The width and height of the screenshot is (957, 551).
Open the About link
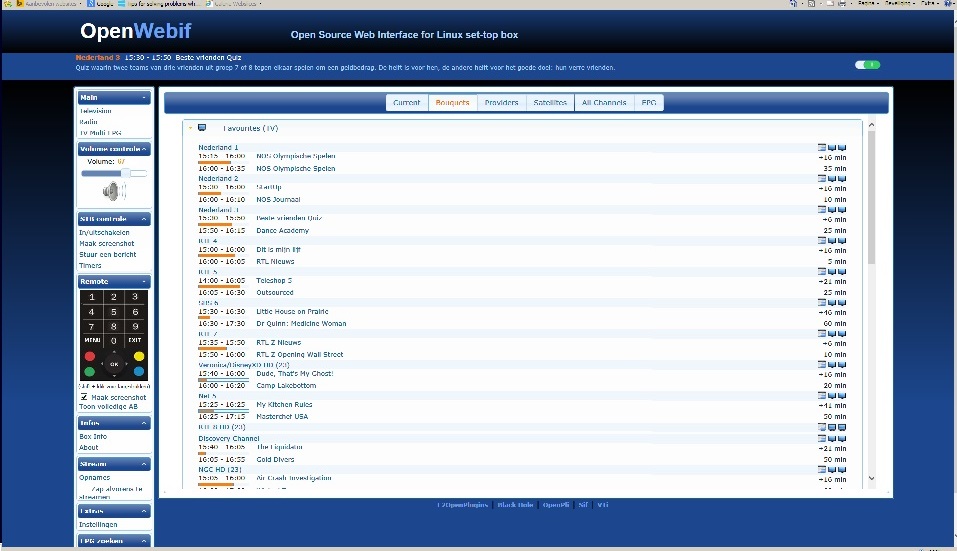[88, 447]
